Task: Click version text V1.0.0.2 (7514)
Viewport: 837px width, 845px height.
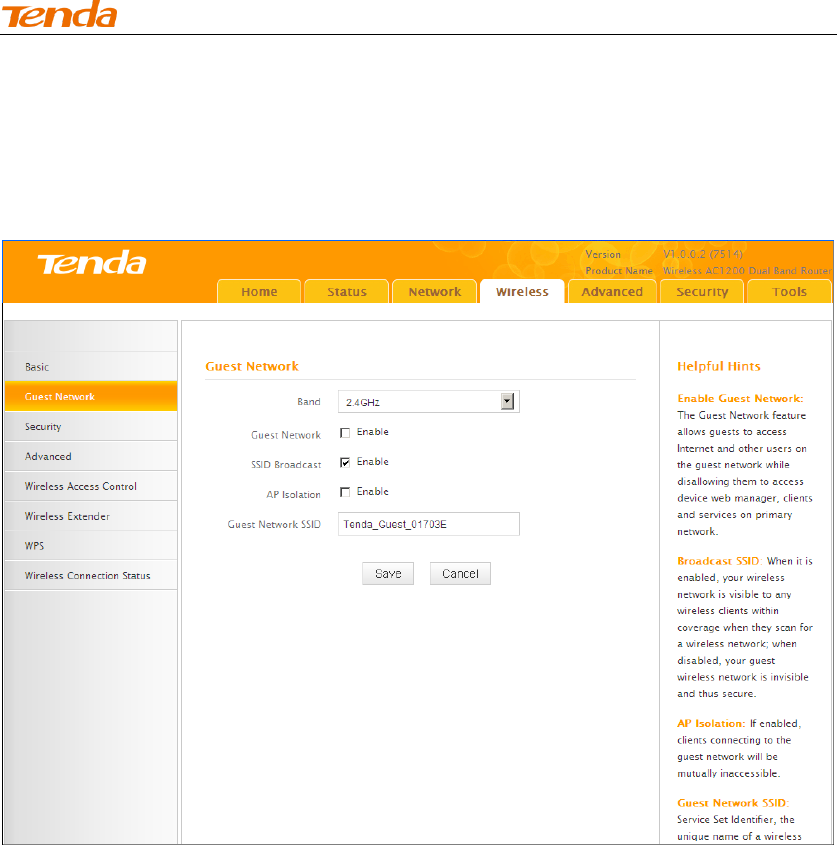Action: pos(703,254)
